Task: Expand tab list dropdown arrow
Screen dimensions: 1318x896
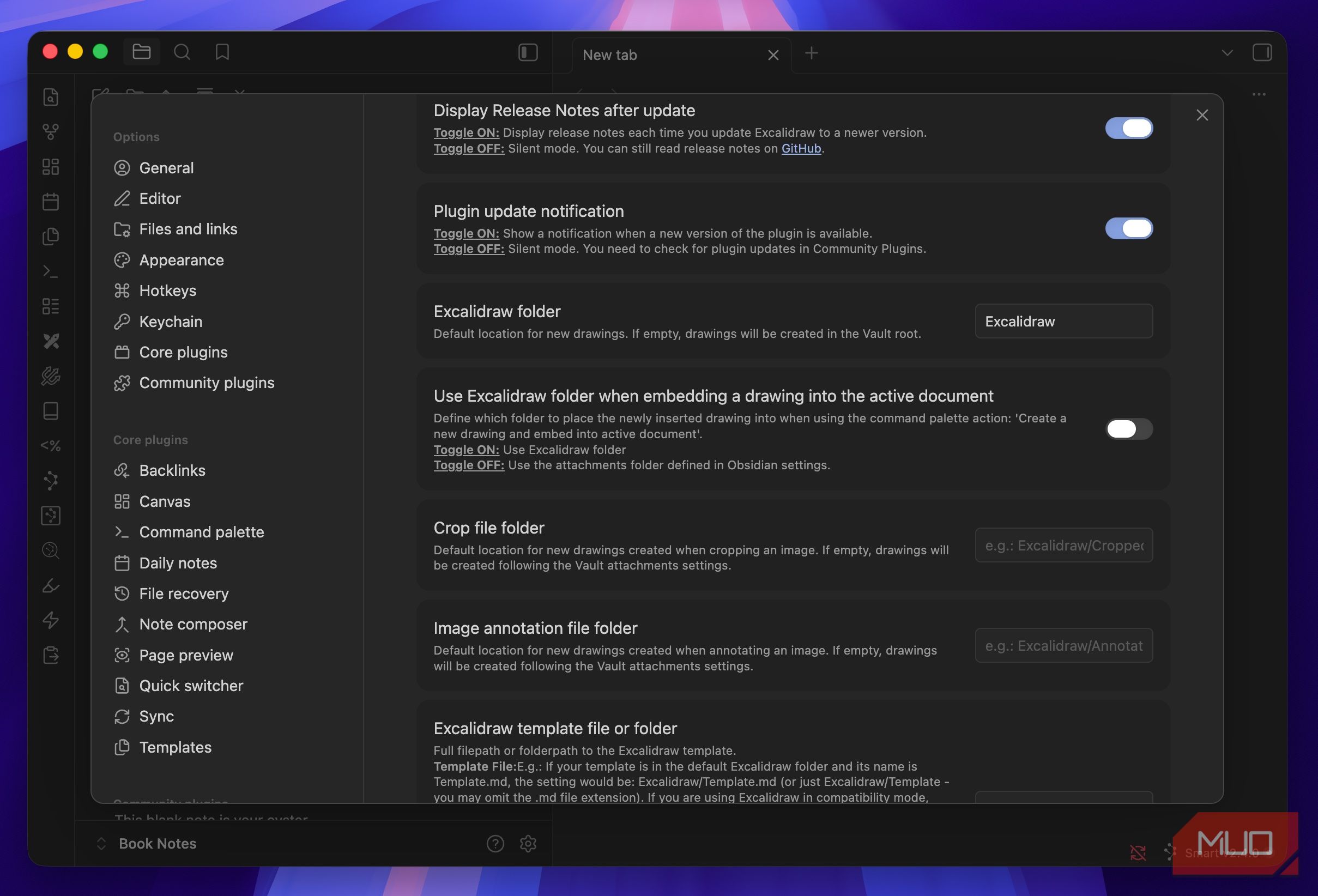Action: (1228, 53)
